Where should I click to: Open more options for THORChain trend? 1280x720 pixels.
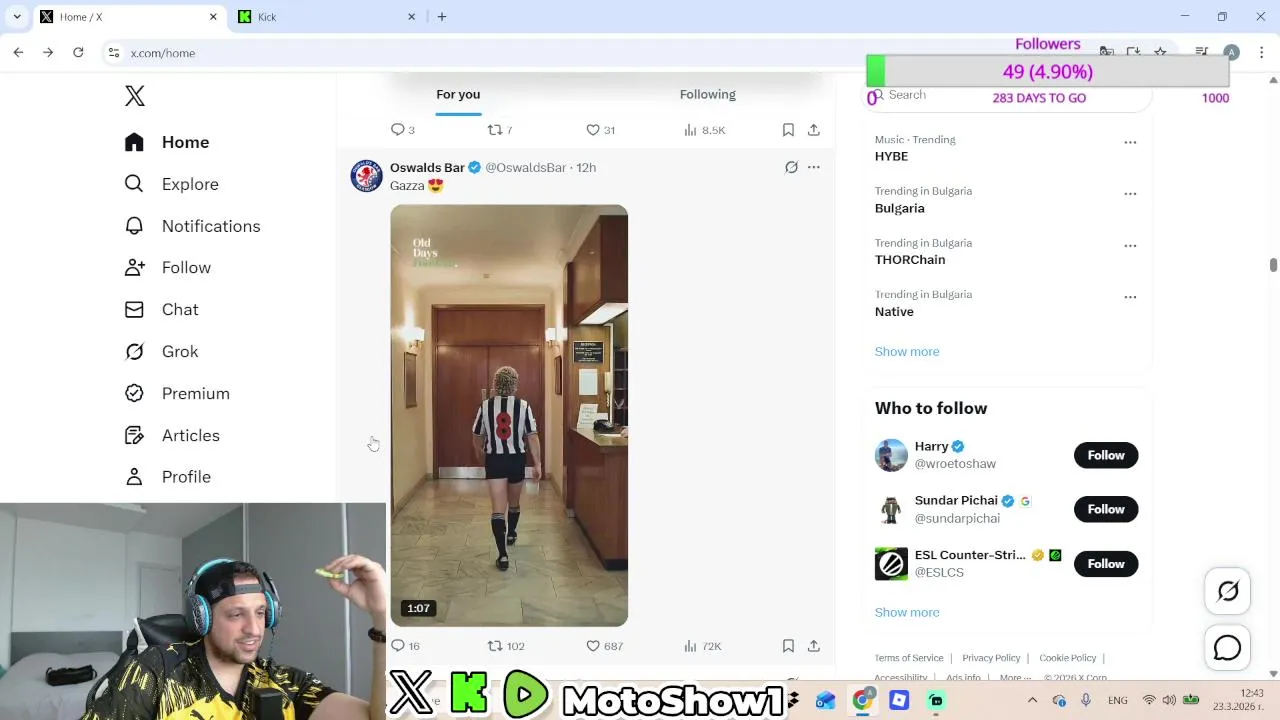[1130, 245]
